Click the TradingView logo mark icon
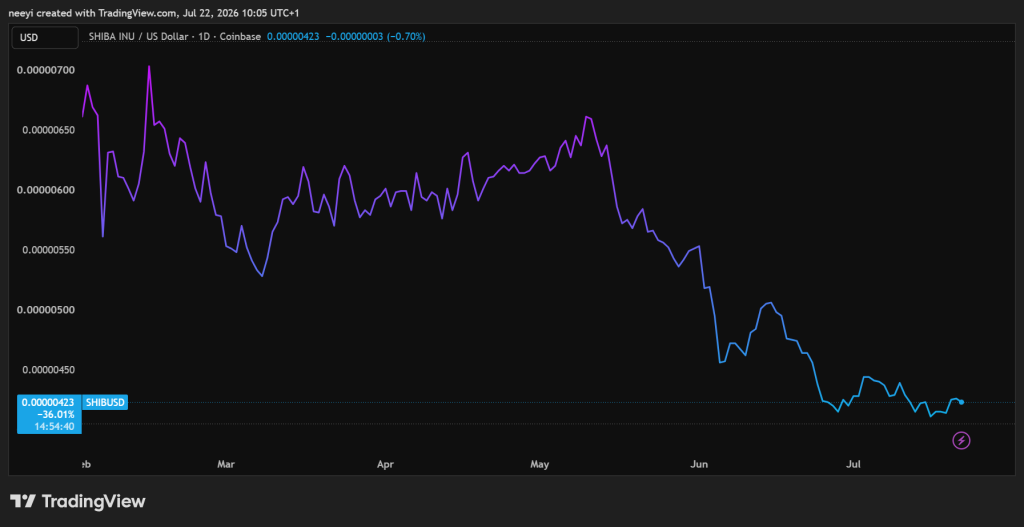The image size is (1024, 527). (x=22, y=502)
